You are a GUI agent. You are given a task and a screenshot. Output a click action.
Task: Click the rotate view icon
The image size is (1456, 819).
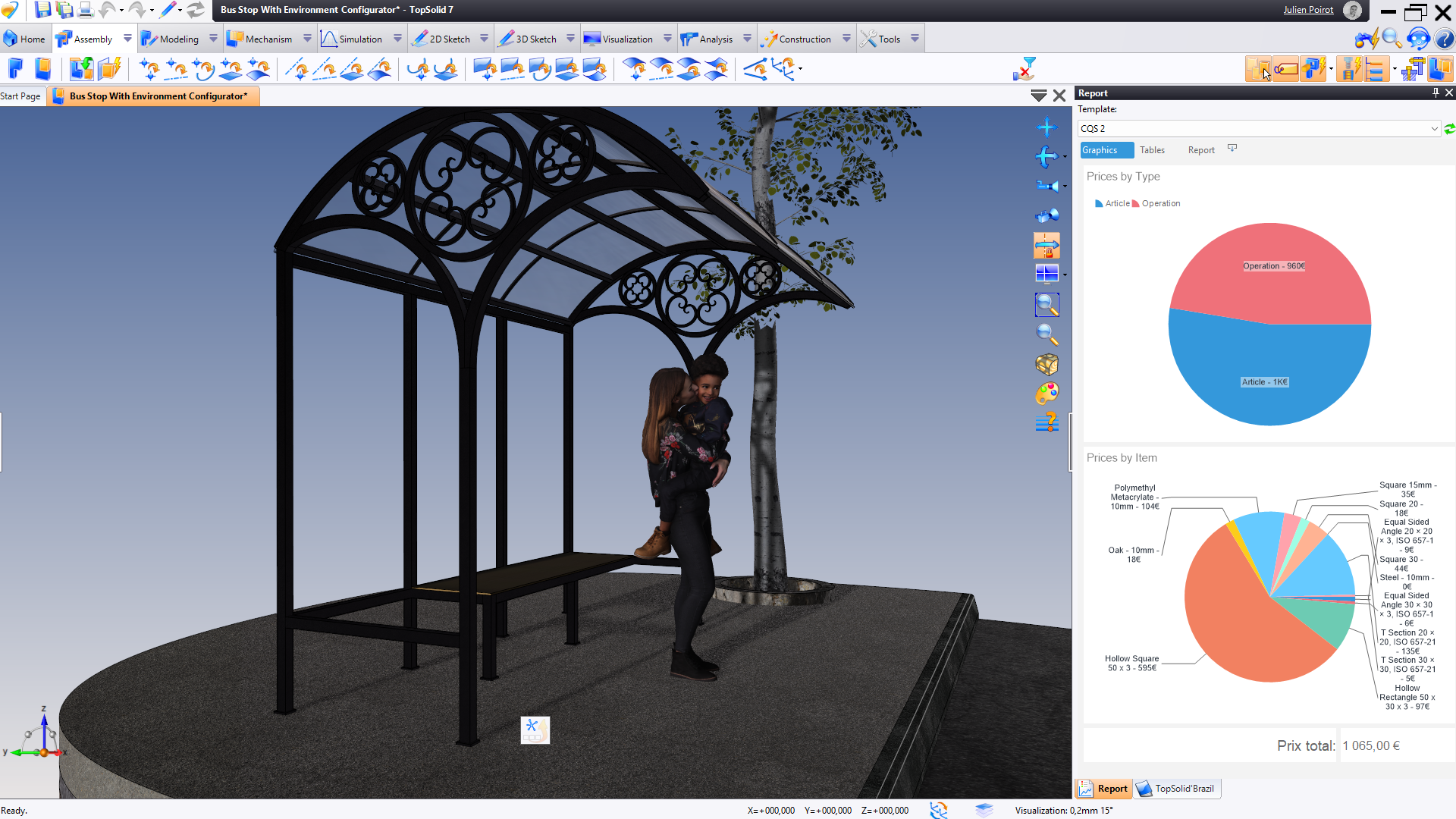pyautogui.click(x=1046, y=157)
